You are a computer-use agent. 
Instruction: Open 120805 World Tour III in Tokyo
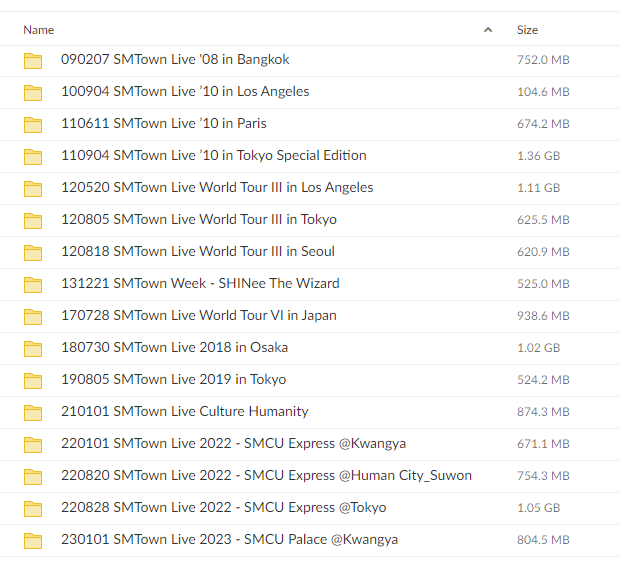(x=199, y=219)
